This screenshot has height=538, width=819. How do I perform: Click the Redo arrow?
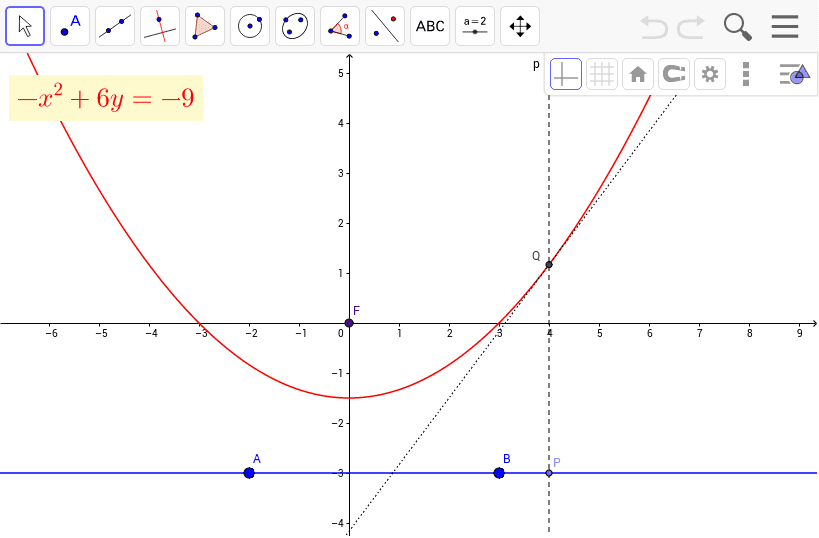[691, 27]
